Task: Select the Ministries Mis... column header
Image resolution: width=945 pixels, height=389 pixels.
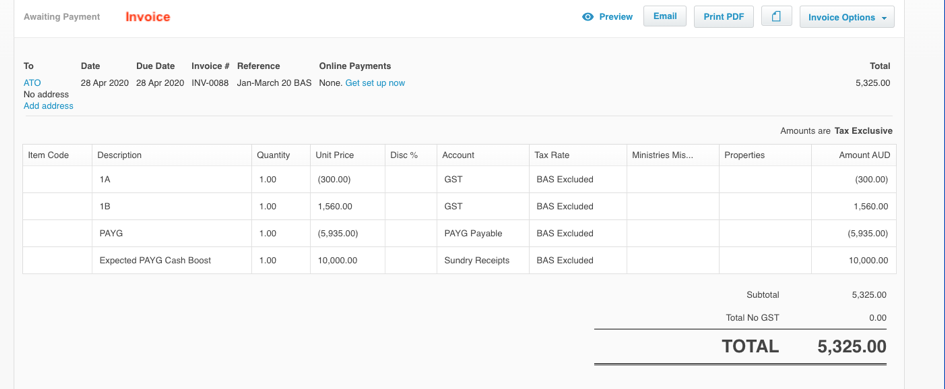Action: (x=673, y=155)
